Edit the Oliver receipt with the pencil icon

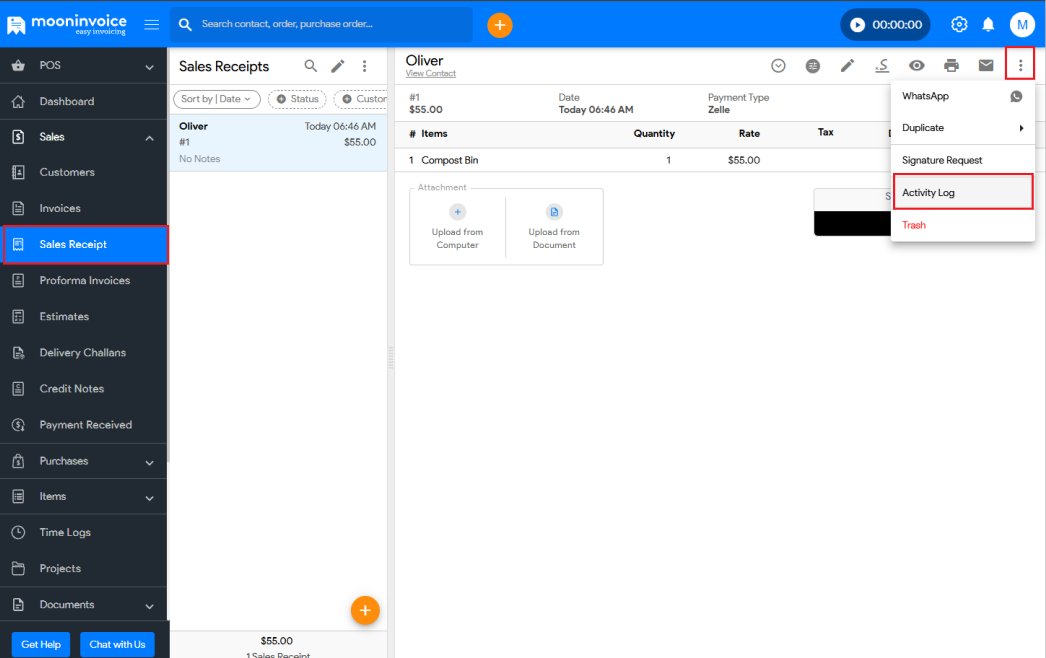[847, 65]
